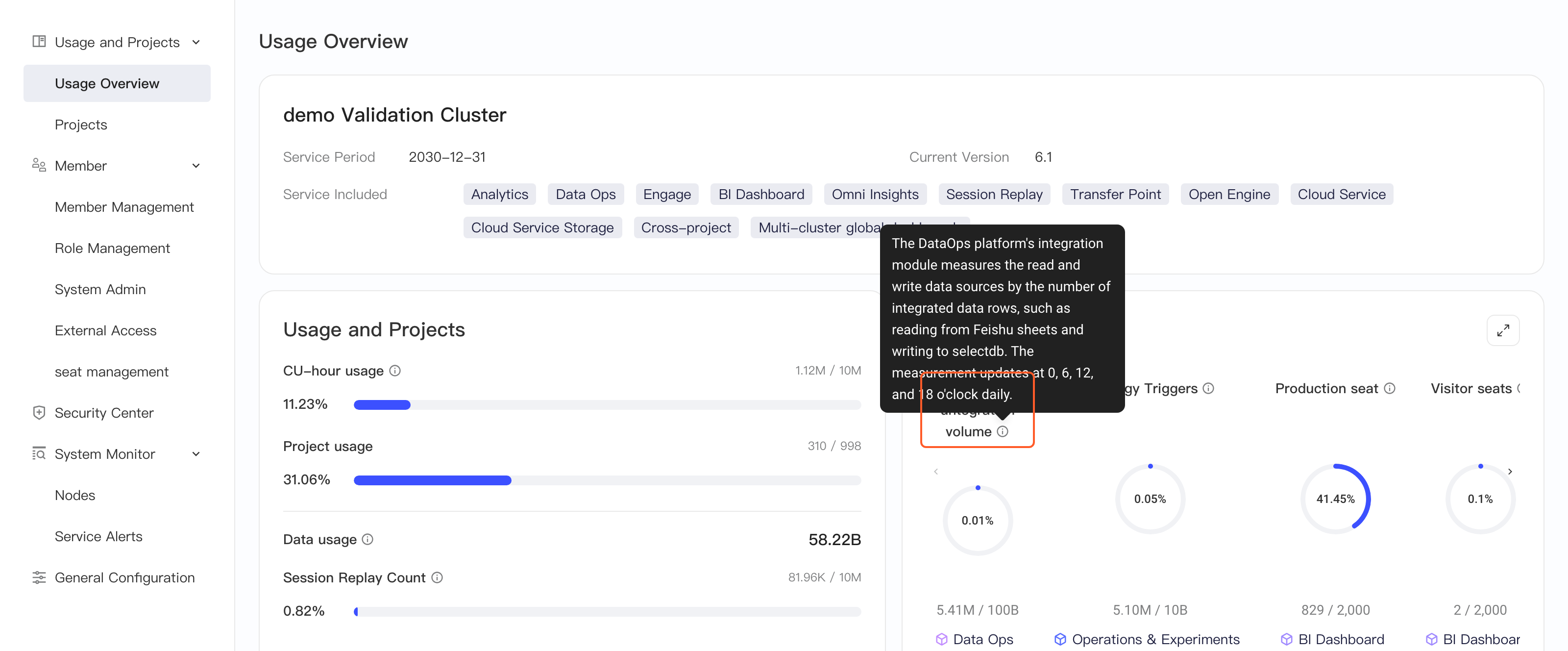1568x651 pixels.
Task: Click the Triggers info icon
Action: (1209, 388)
